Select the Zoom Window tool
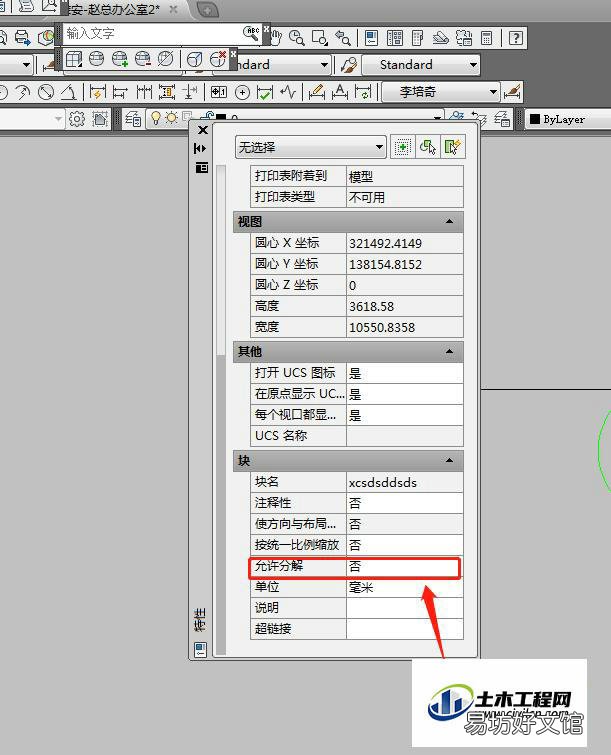This screenshot has width=611, height=755. pyautogui.click(x=320, y=38)
